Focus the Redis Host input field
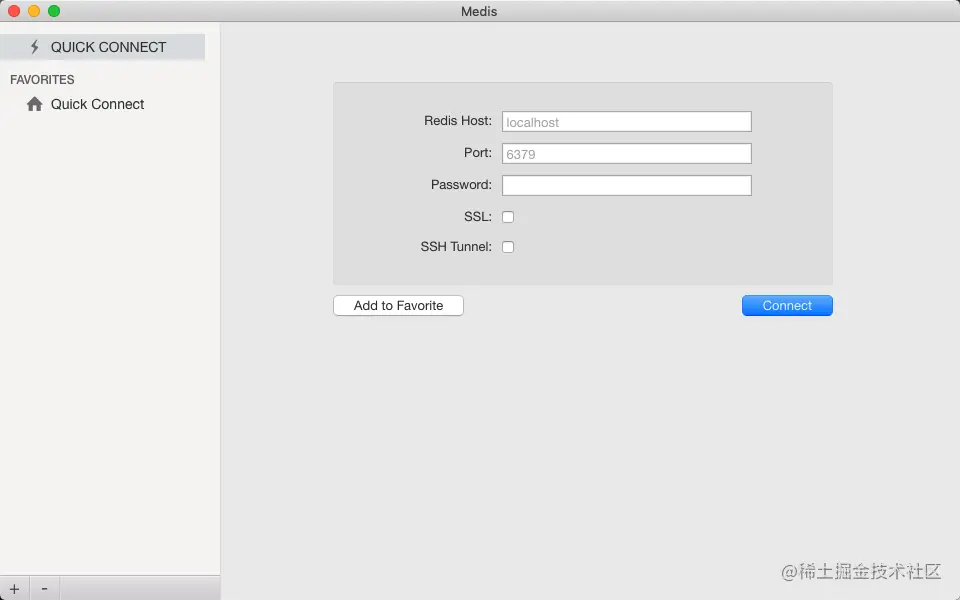This screenshot has height=600, width=960. click(x=626, y=122)
